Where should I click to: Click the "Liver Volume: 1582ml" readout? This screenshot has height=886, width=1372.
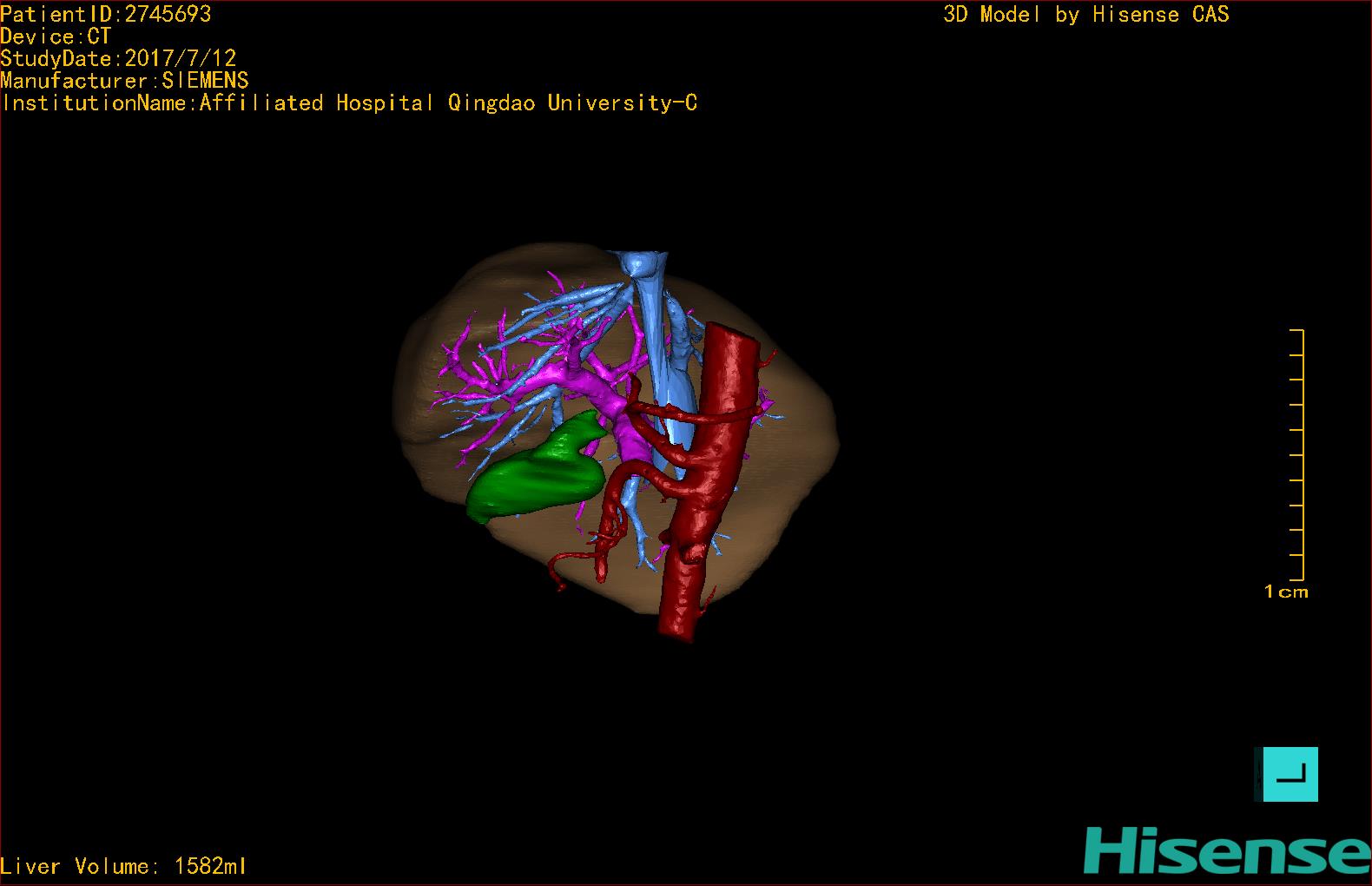click(123, 866)
